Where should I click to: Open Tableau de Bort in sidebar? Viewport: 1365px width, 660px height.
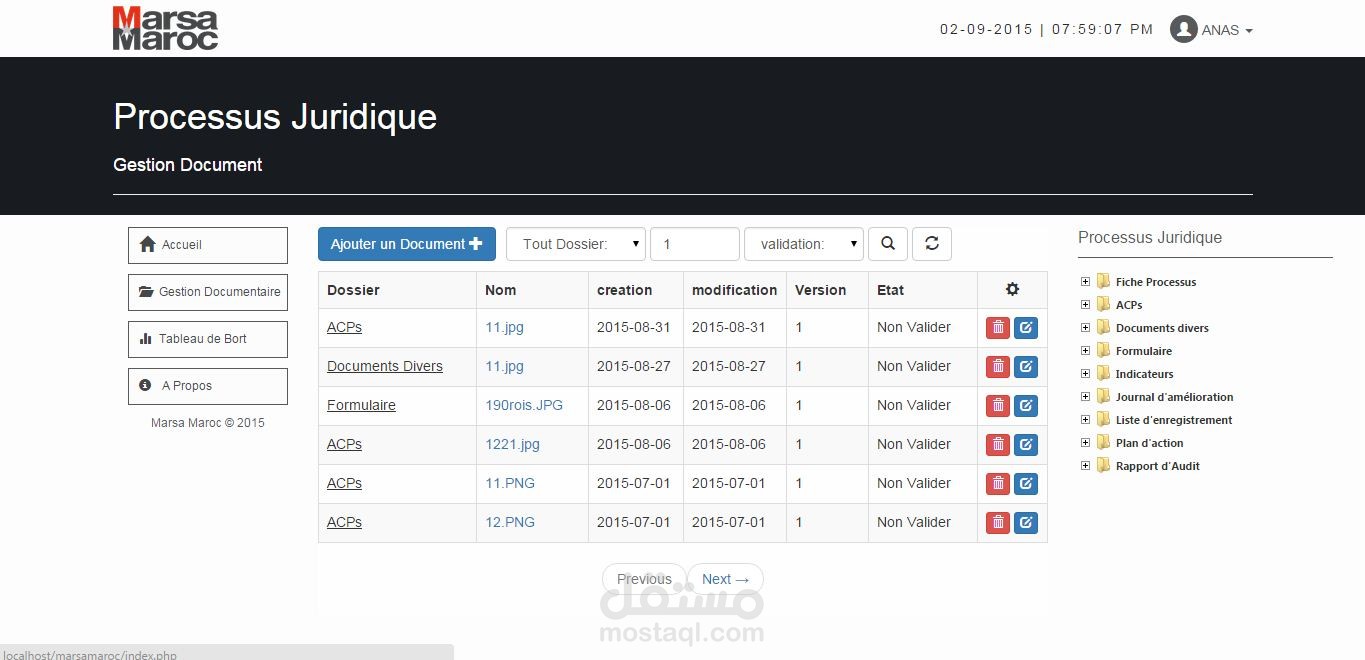coord(208,339)
